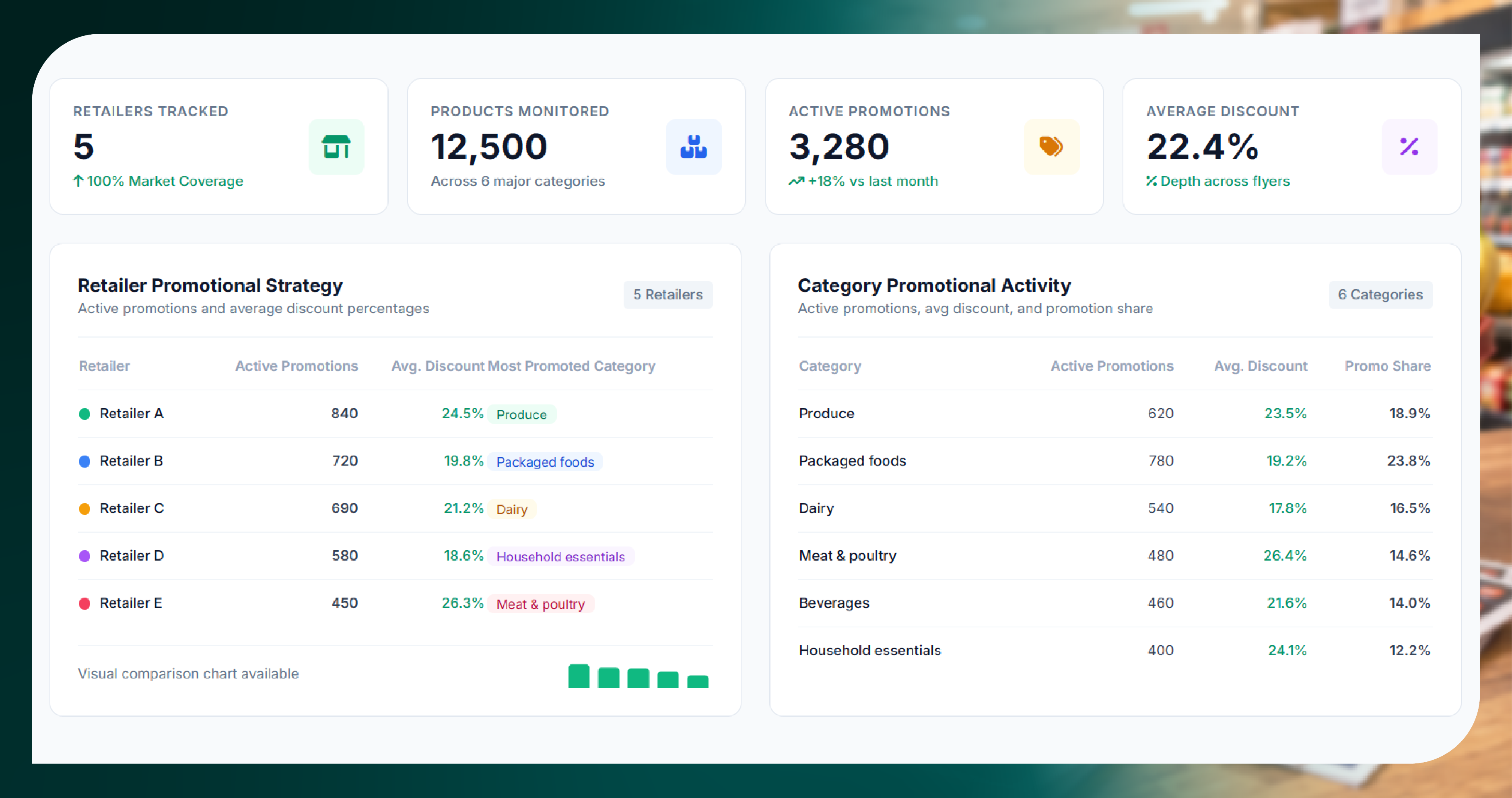Click the Retailer Promotional Strategy heading
This screenshot has width=1512, height=798.
tap(210, 285)
